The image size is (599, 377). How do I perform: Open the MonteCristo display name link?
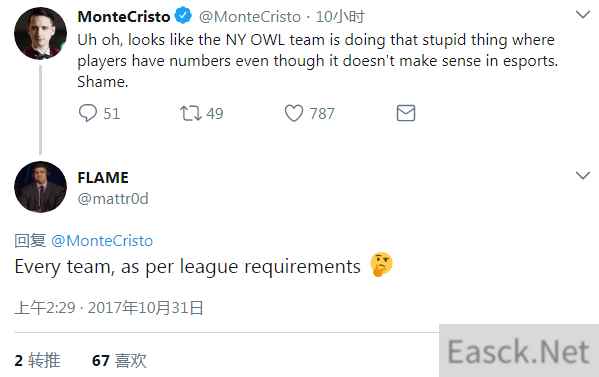point(124,16)
